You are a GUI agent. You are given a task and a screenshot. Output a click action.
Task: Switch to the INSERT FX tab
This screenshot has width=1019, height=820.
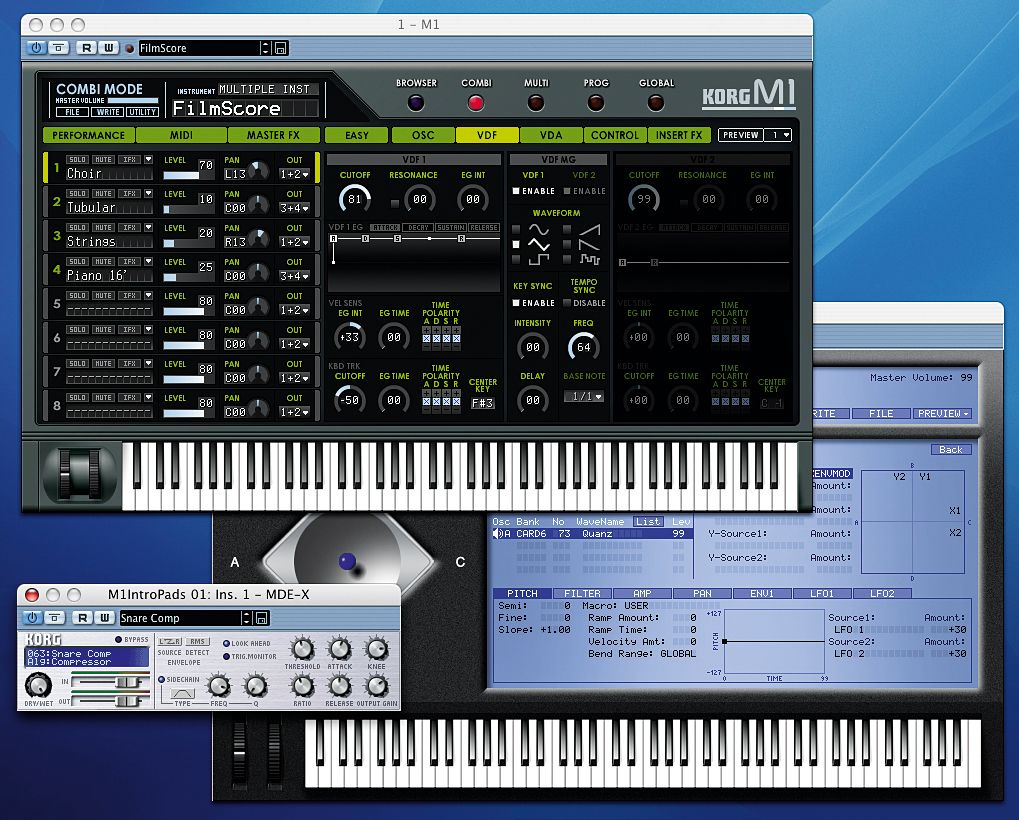(679, 135)
